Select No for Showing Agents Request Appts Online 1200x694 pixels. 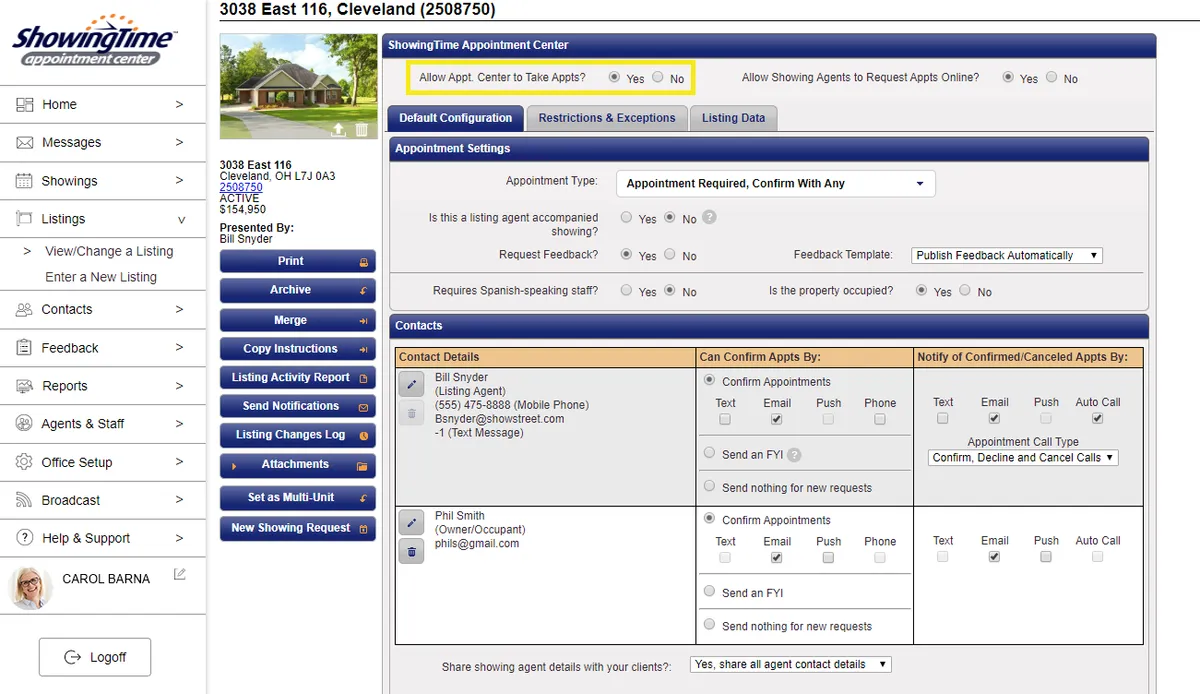(1051, 77)
